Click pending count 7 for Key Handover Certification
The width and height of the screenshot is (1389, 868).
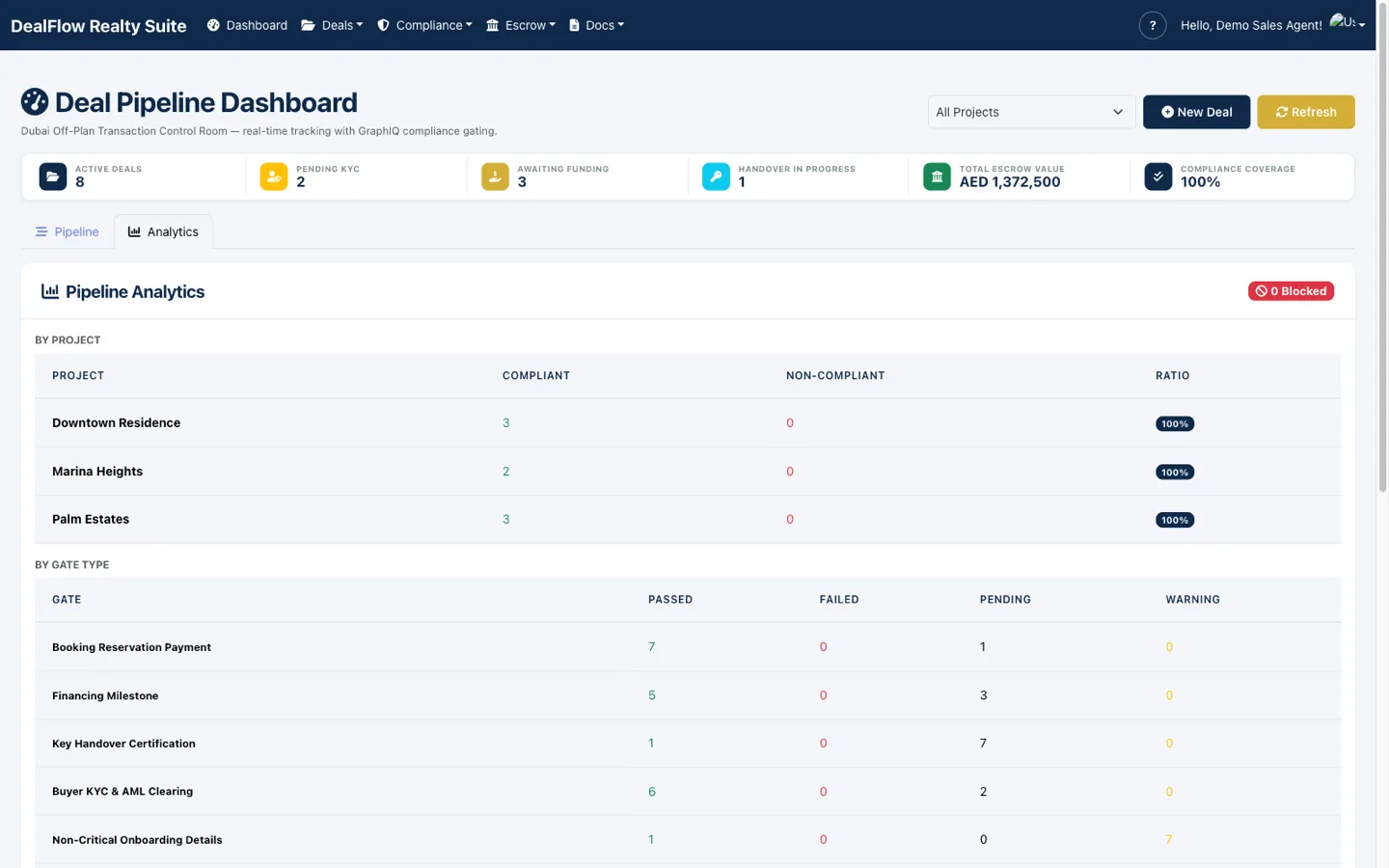pyautogui.click(x=983, y=743)
